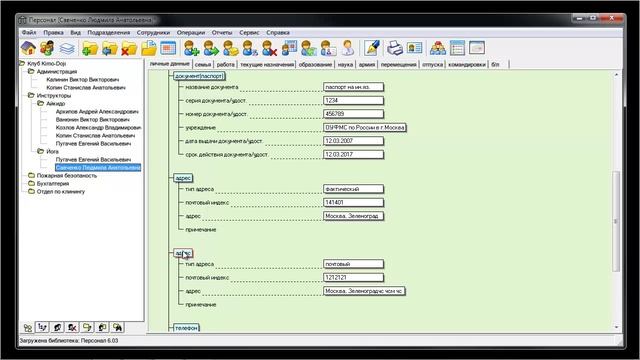Click the linked yellow folders icon below the tree
The height and width of the screenshot is (360, 640).
(x=87, y=327)
